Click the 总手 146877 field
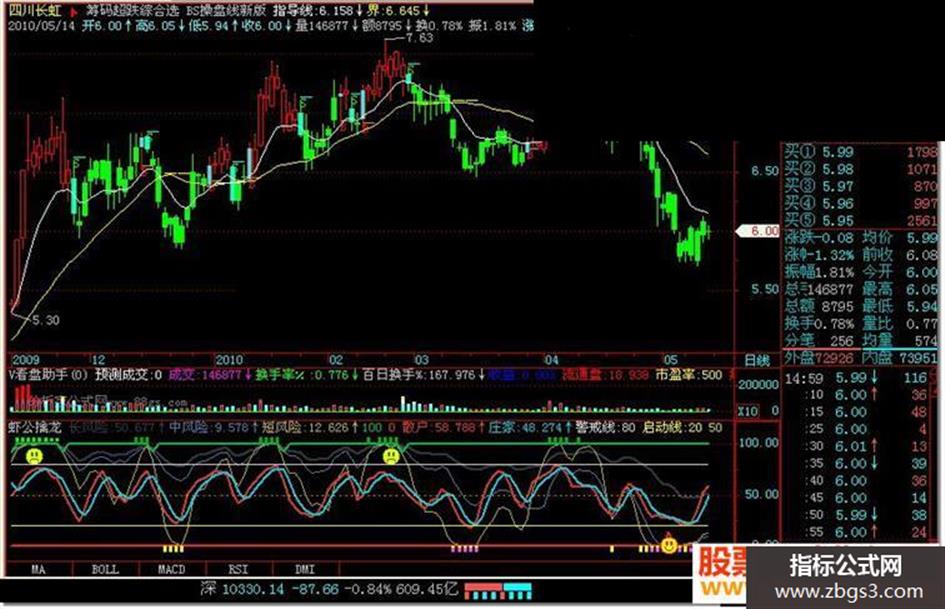This screenshot has height=609, width=945. tap(820, 289)
